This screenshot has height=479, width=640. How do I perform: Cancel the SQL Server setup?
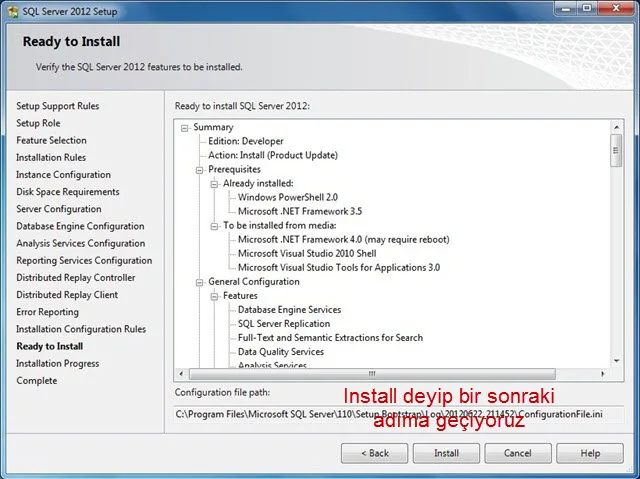(518, 453)
